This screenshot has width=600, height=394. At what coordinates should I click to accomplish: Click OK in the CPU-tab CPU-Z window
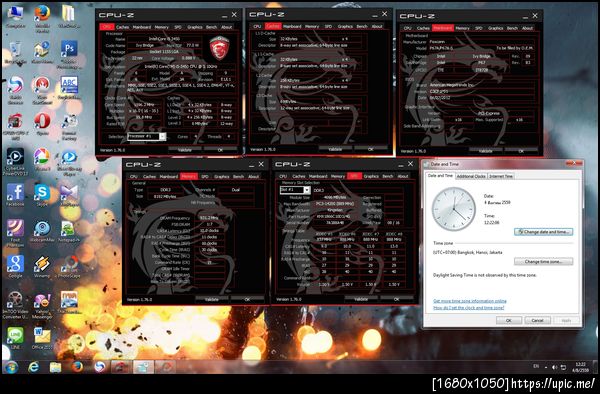coord(220,150)
